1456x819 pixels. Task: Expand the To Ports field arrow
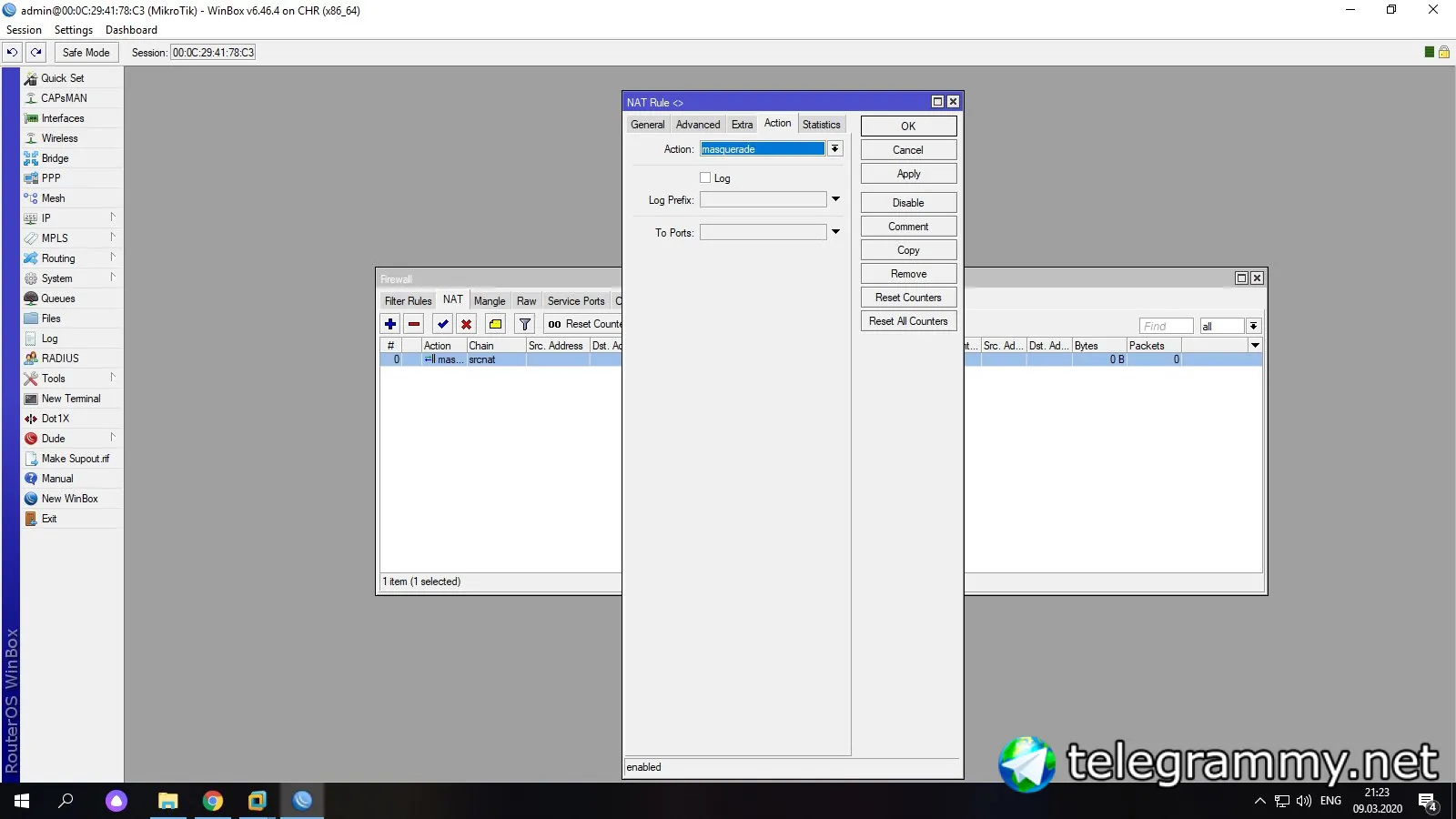click(835, 232)
